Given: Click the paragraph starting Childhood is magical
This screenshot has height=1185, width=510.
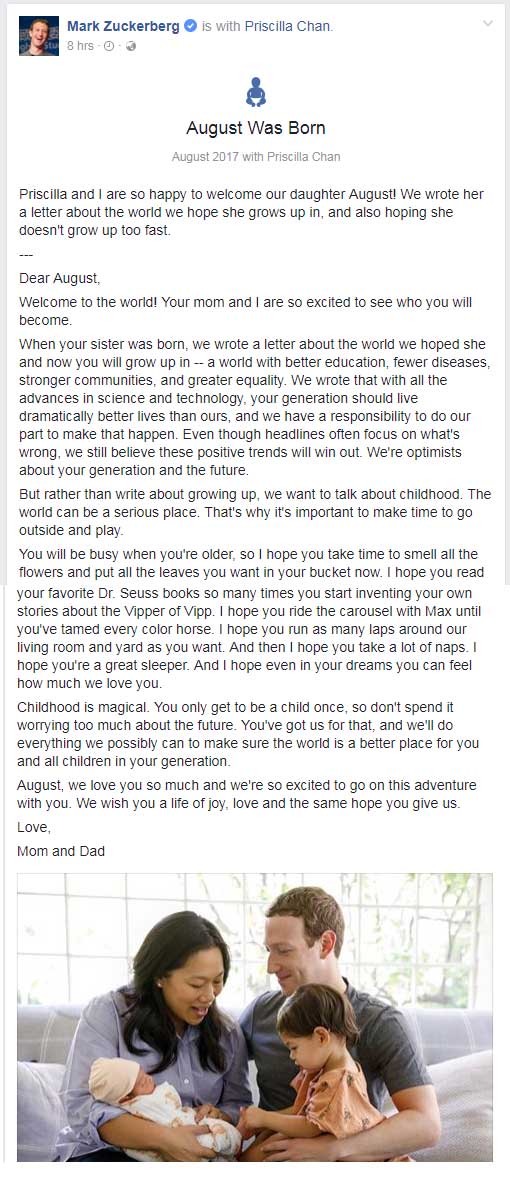Looking at the screenshot, I should [x=248, y=734].
